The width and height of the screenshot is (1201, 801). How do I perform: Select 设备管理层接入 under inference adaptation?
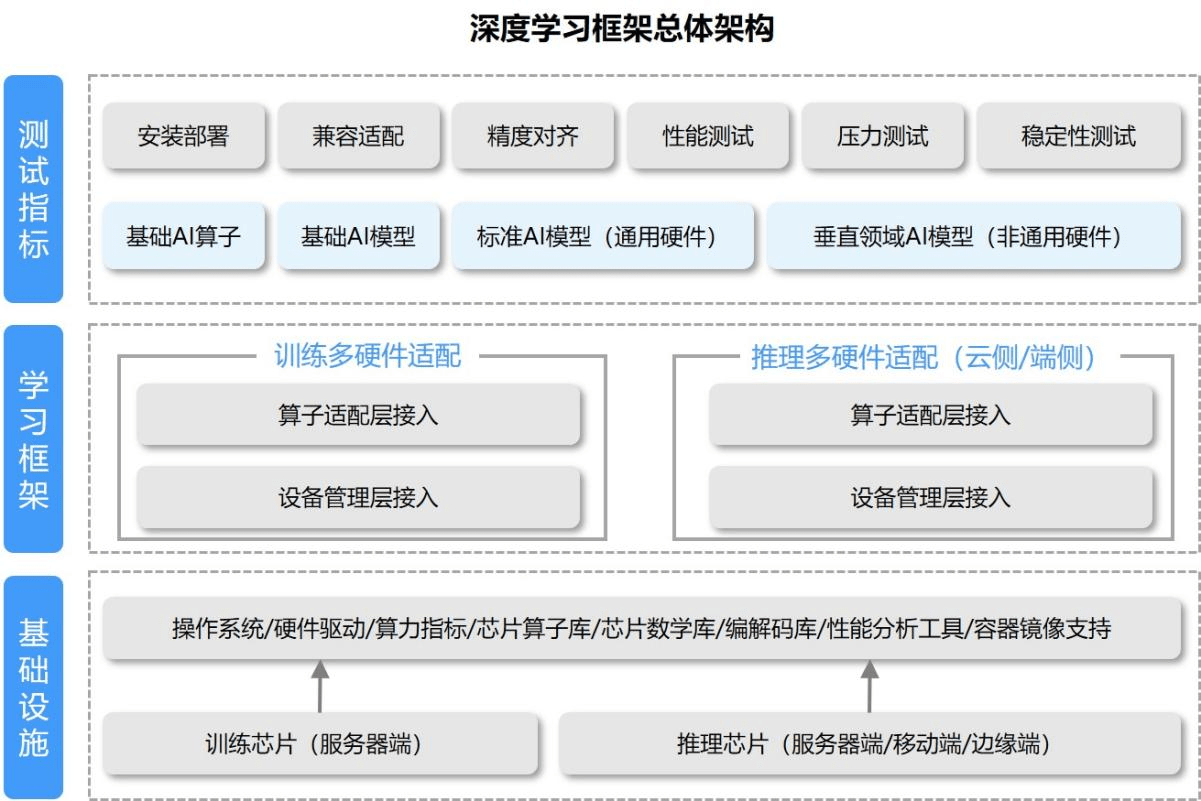click(930, 497)
